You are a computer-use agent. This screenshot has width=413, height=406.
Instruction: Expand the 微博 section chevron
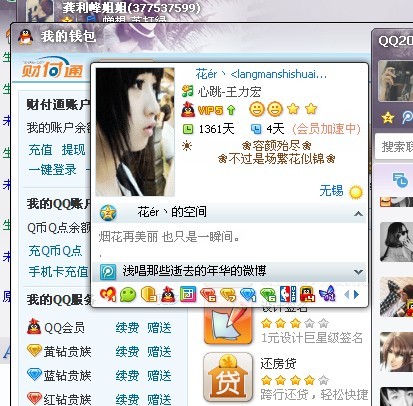[x=358, y=272]
